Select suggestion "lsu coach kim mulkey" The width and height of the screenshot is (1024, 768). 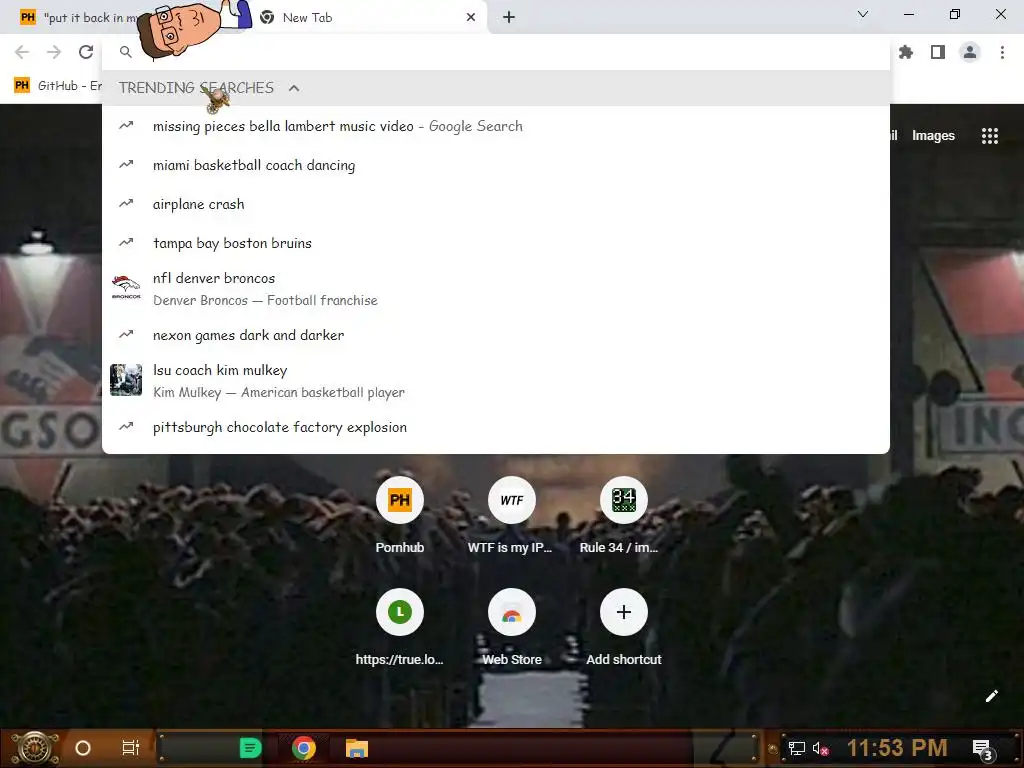click(x=496, y=381)
